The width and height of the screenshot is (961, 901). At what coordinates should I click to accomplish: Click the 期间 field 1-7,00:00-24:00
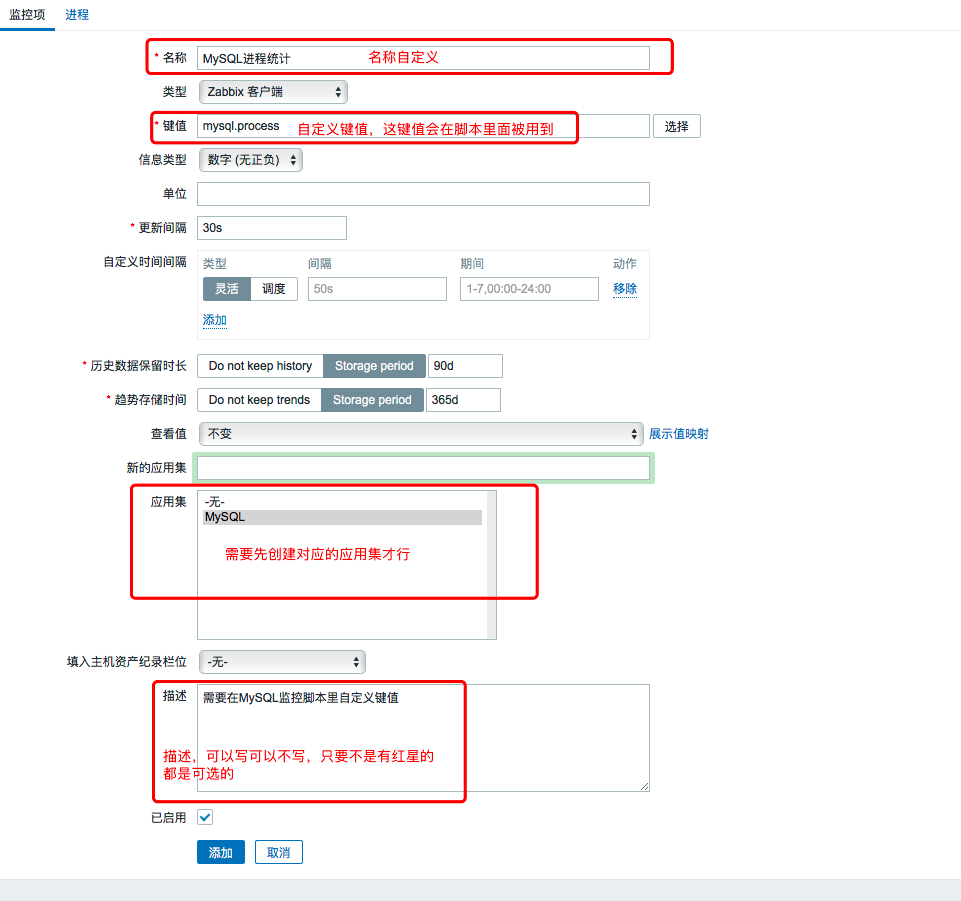pos(529,289)
